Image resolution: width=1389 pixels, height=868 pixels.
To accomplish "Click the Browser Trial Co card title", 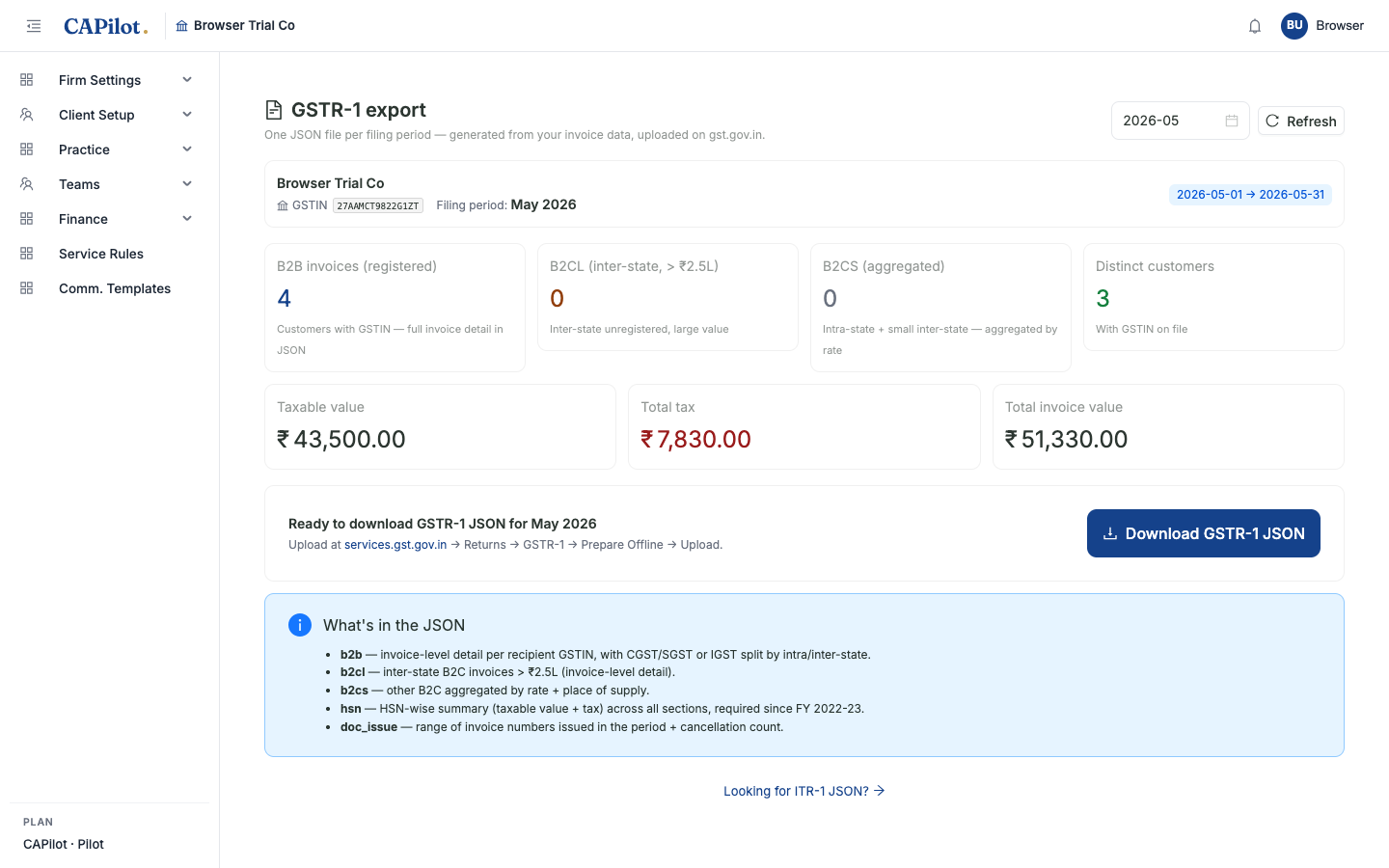I will coord(330,183).
